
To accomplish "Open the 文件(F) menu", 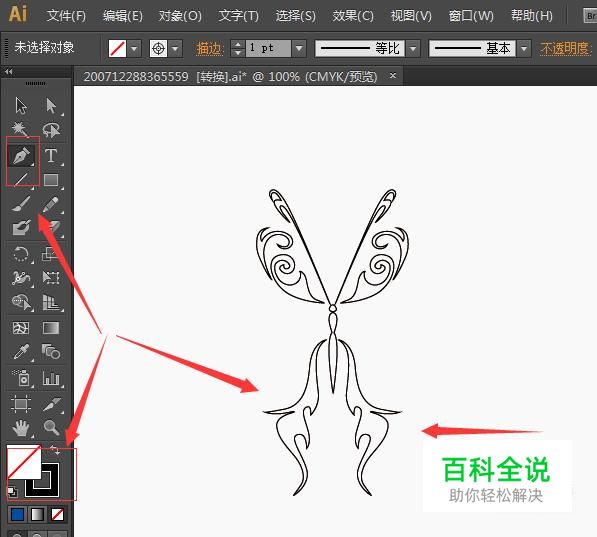I will point(66,16).
